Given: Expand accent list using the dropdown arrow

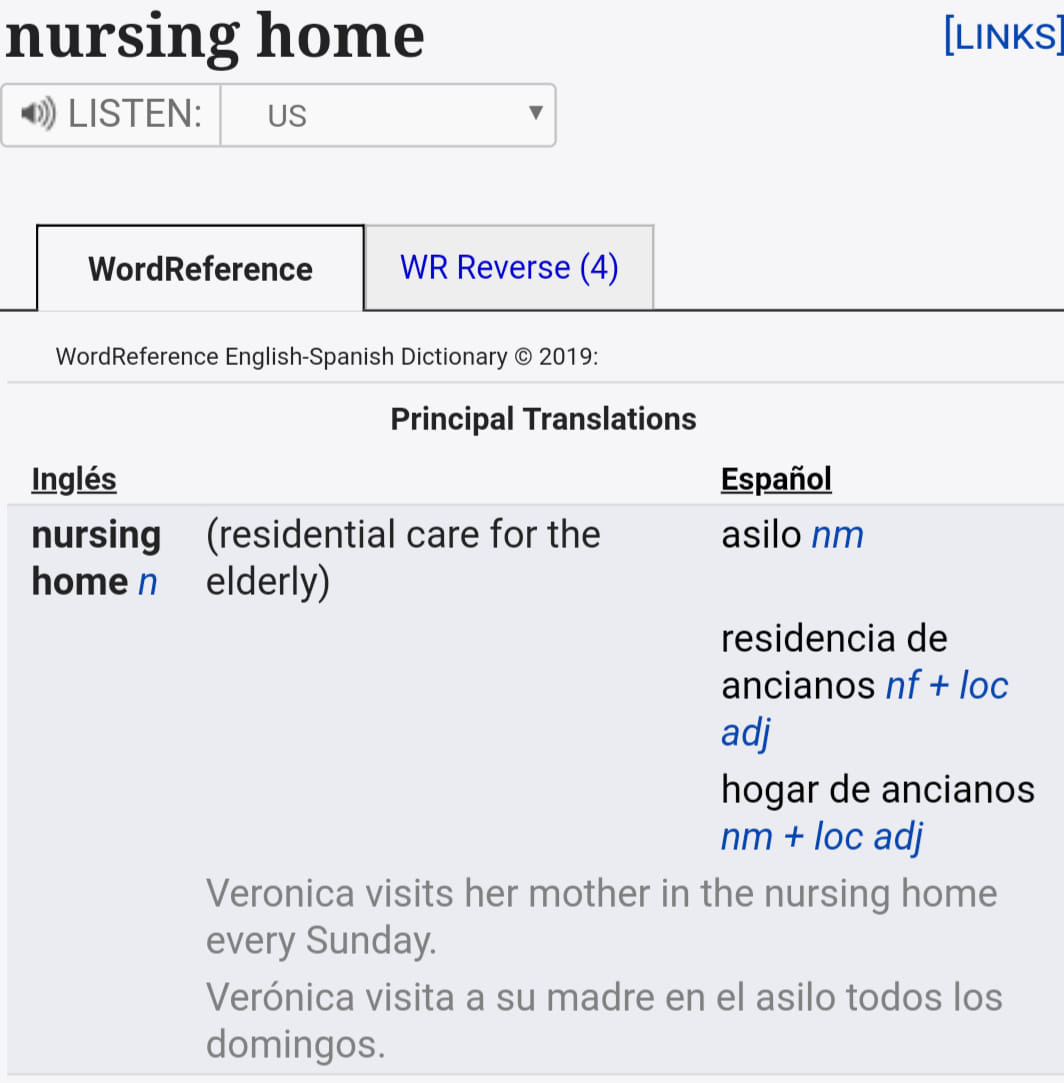Looking at the screenshot, I should 535,112.
